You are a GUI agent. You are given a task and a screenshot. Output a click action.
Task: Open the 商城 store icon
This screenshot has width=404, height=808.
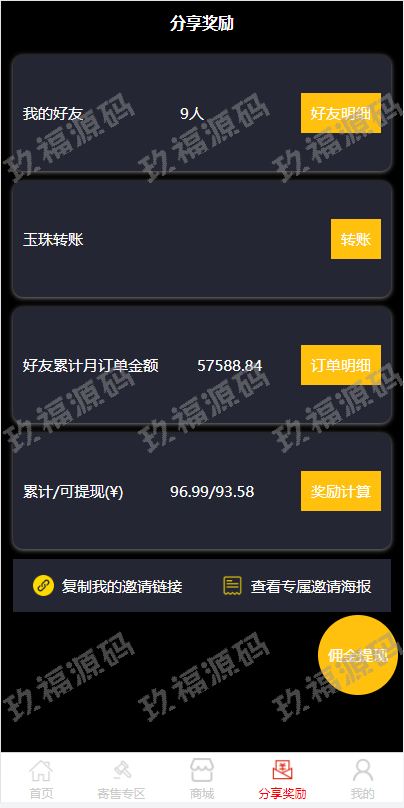point(202,770)
